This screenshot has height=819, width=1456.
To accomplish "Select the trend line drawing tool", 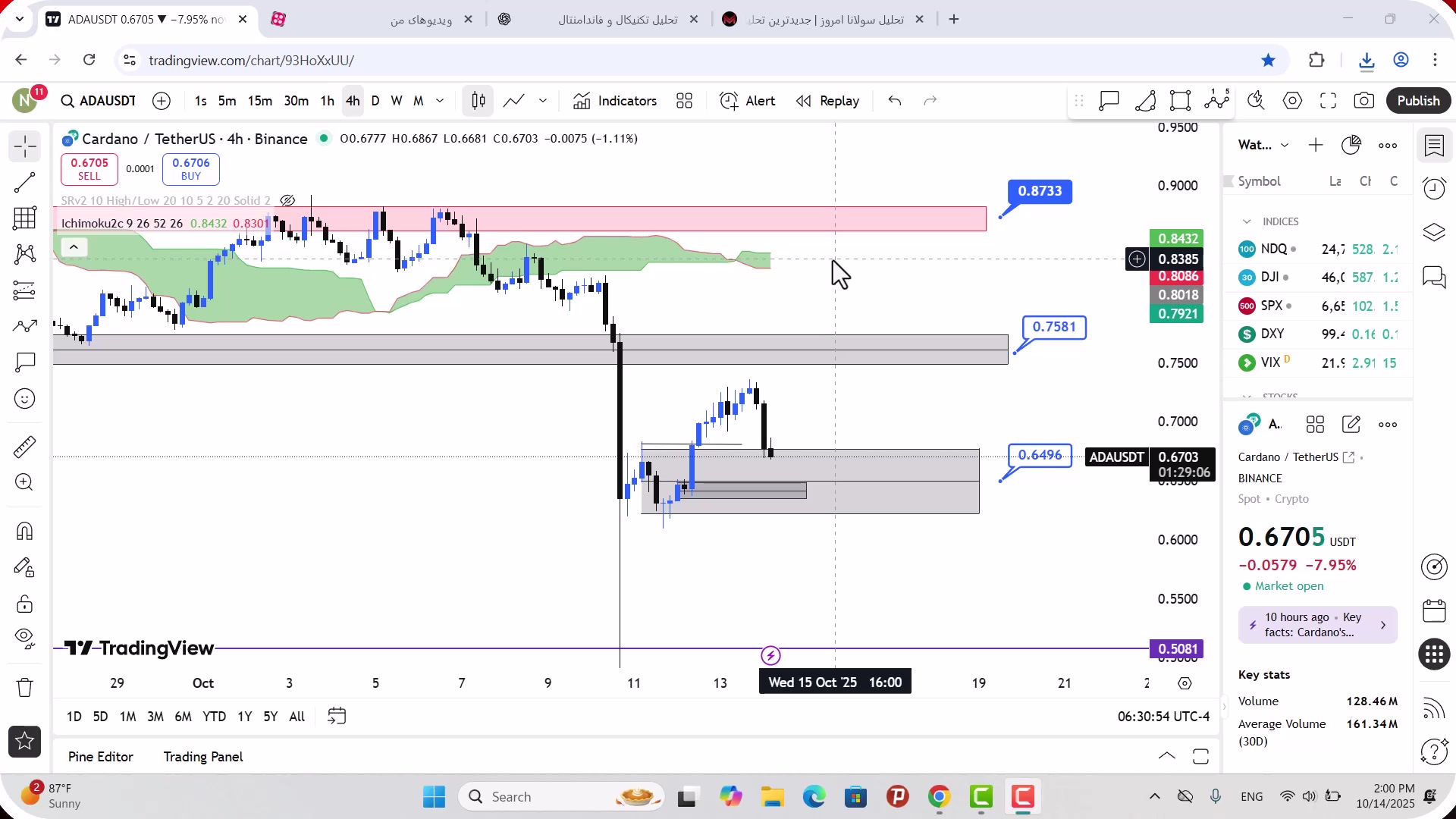I will point(25,182).
